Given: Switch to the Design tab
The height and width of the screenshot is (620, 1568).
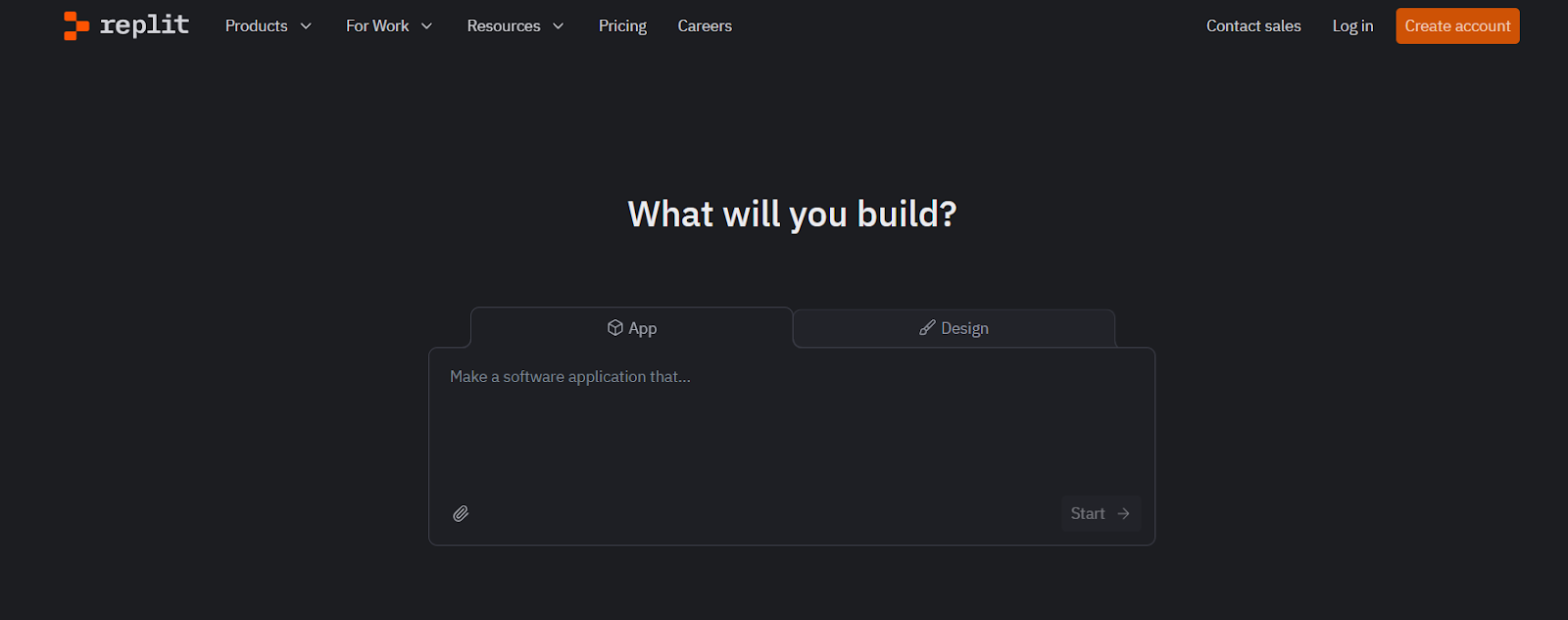Looking at the screenshot, I should tap(964, 328).
